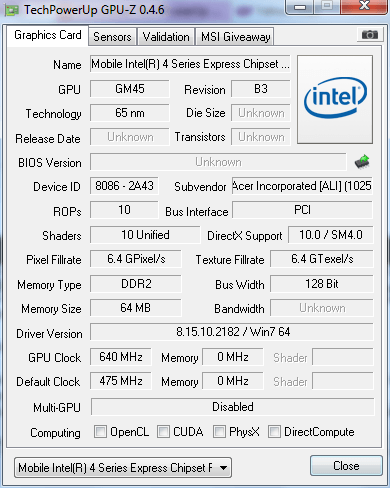Click the Subvendor Acer Incorporated field
Viewport: 390px width, 488px height.
pyautogui.click(x=302, y=186)
